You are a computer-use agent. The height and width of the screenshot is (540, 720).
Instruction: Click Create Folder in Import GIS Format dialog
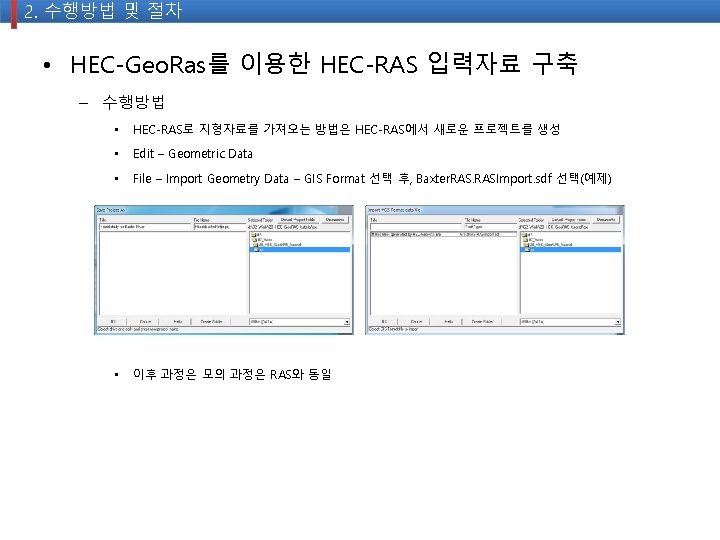pos(482,322)
